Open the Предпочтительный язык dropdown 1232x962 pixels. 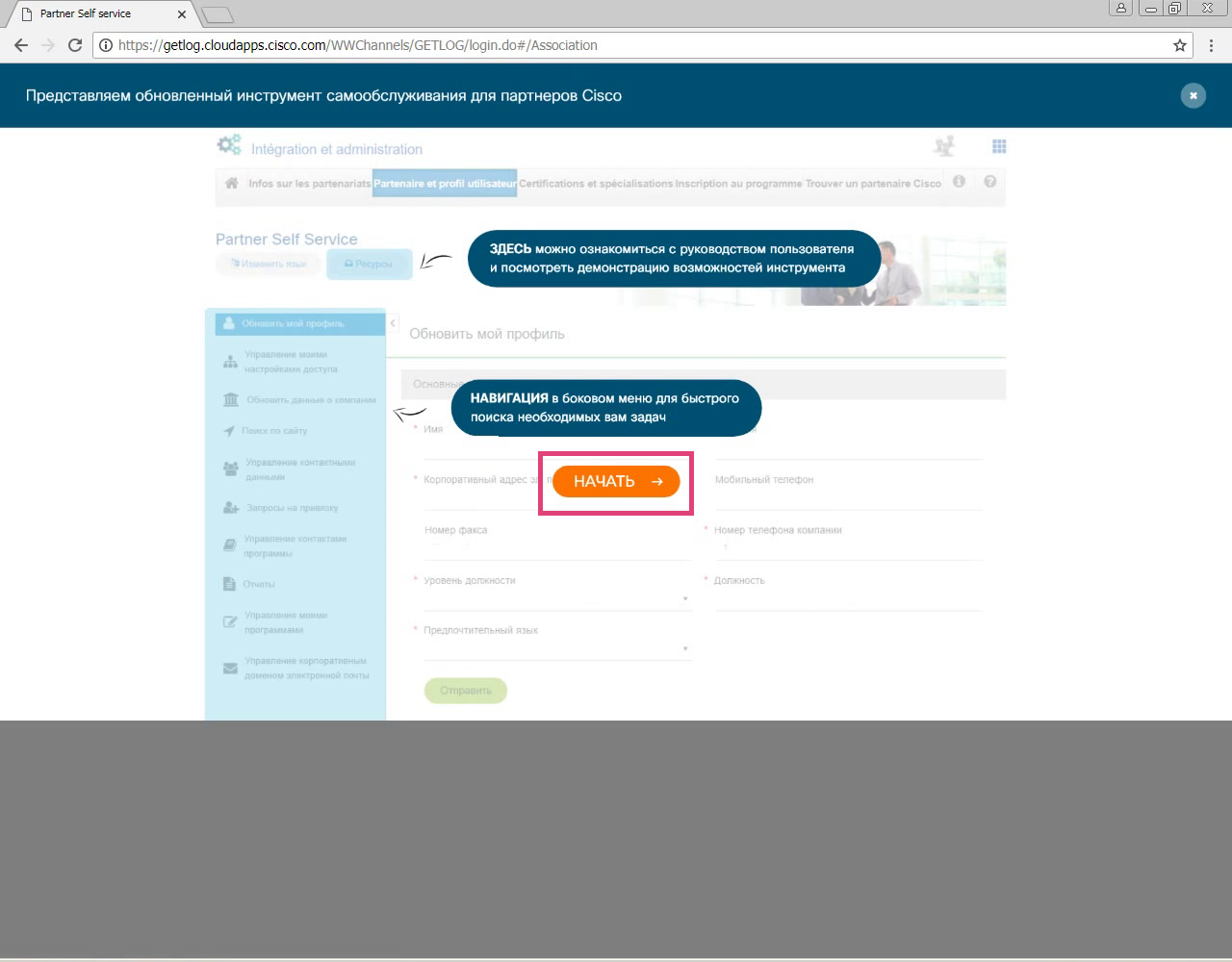(558, 649)
